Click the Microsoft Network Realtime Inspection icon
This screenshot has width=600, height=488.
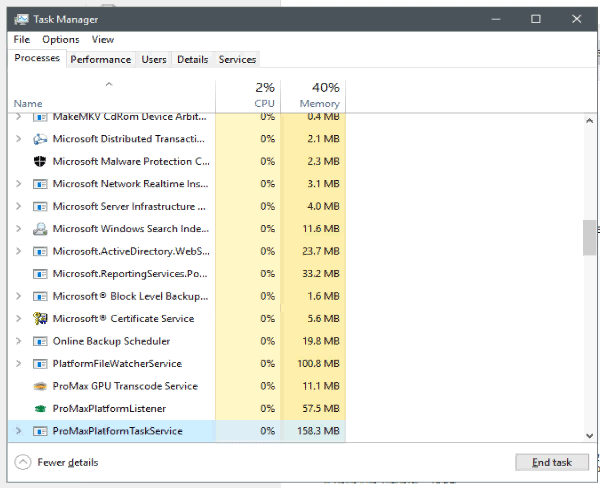point(40,184)
